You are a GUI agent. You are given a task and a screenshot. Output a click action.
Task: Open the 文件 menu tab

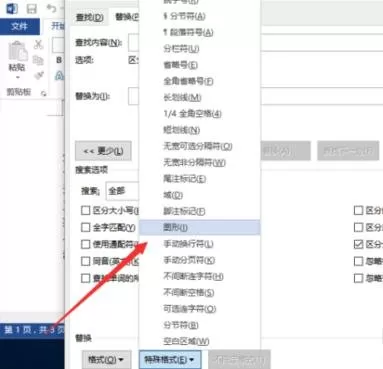(x=19, y=26)
